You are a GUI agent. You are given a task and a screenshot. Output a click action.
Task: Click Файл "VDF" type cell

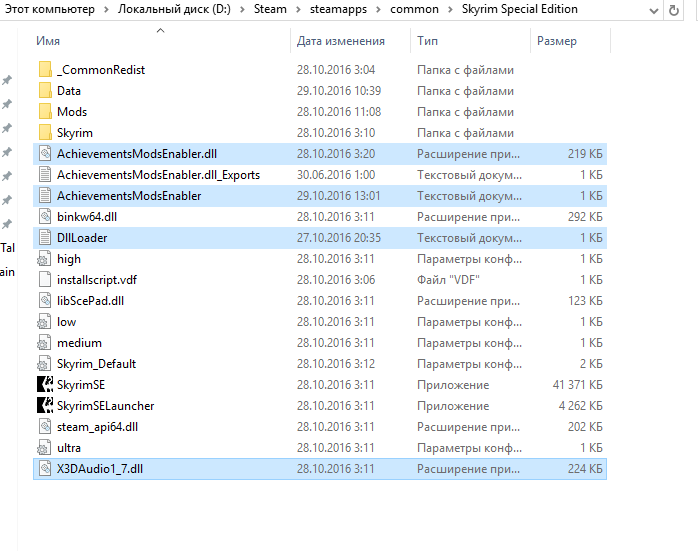[x=448, y=280]
